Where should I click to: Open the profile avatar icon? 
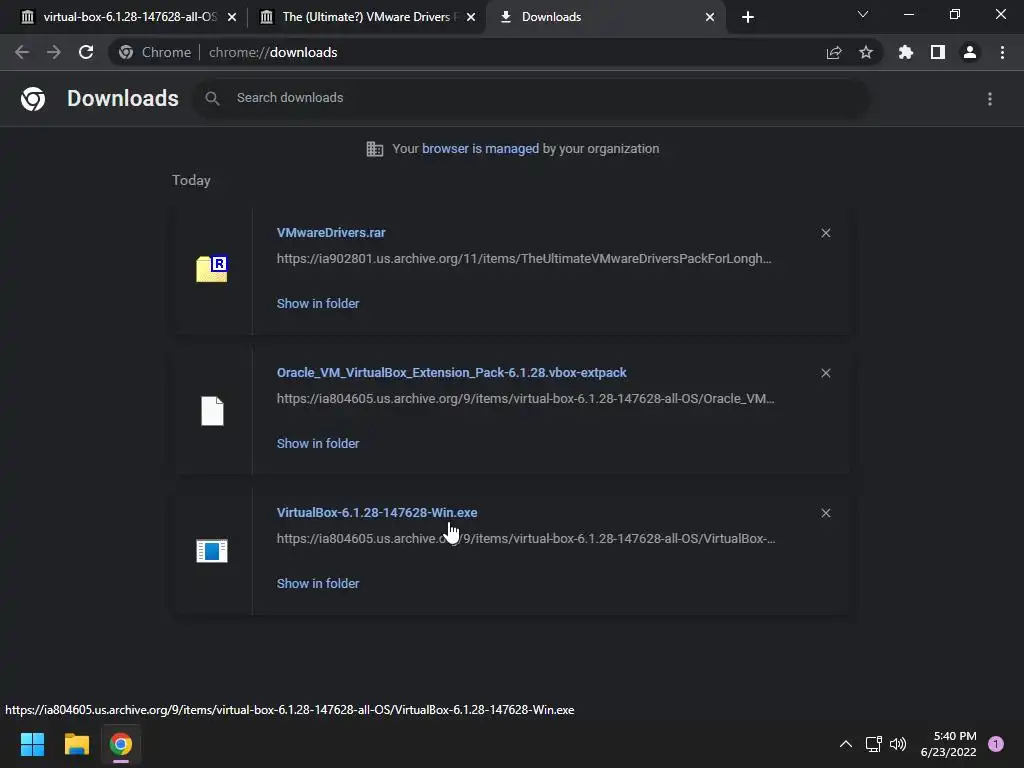click(x=970, y=52)
